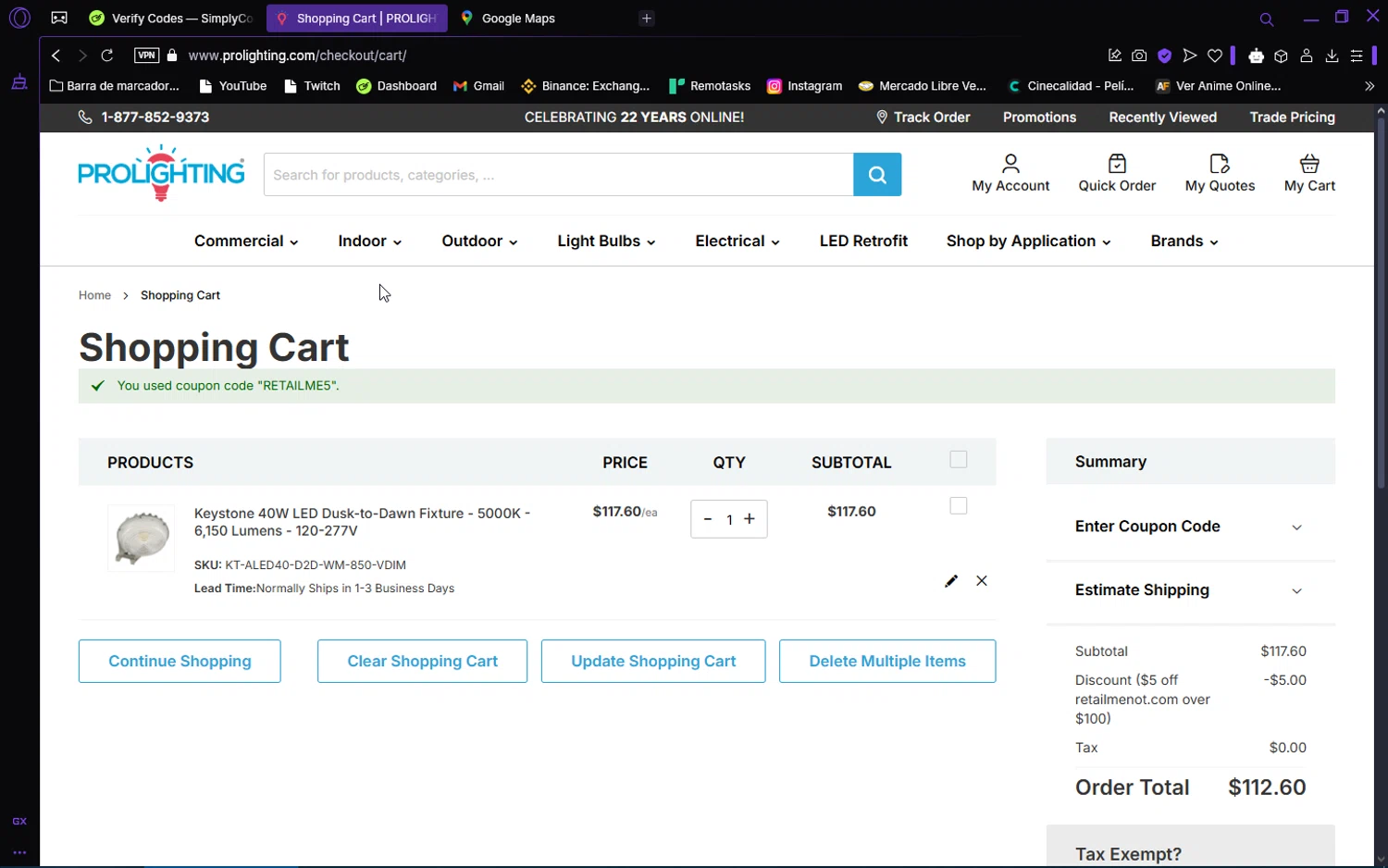This screenshot has width=1388, height=868.
Task: Click the heart bookmark icon in toolbar
Action: point(1215,56)
